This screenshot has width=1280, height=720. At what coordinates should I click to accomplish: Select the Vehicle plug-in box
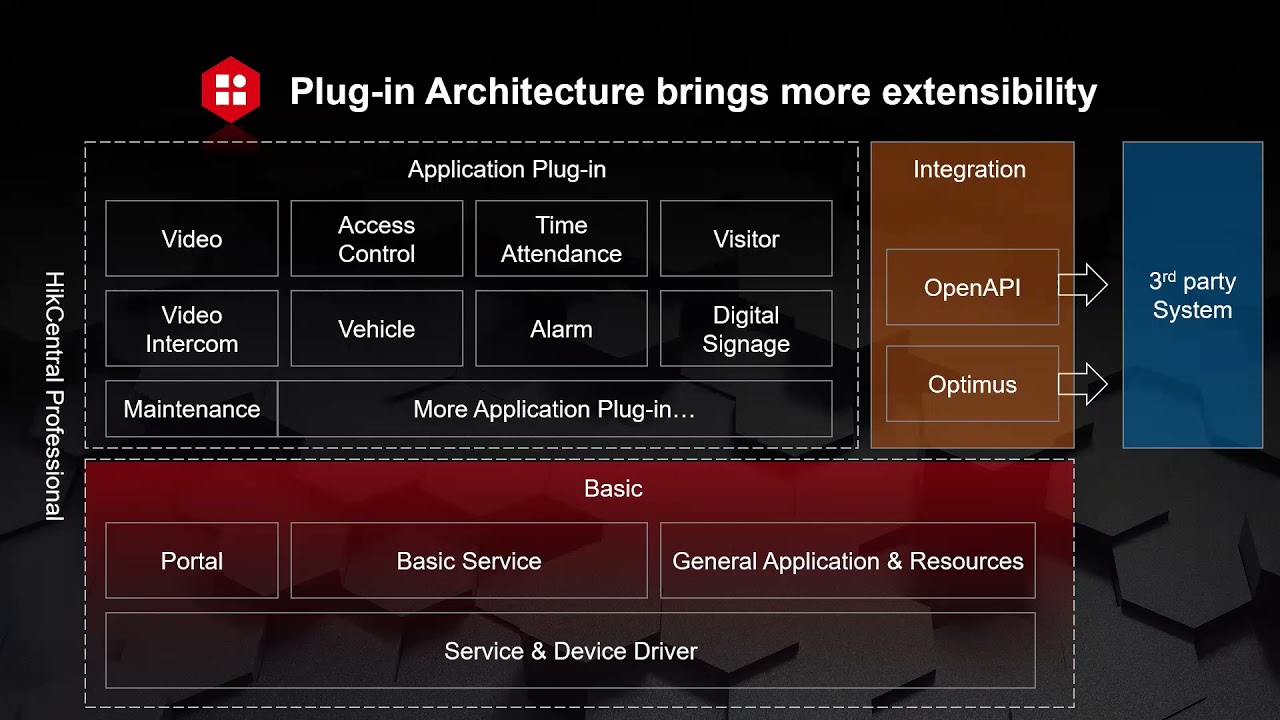point(377,329)
